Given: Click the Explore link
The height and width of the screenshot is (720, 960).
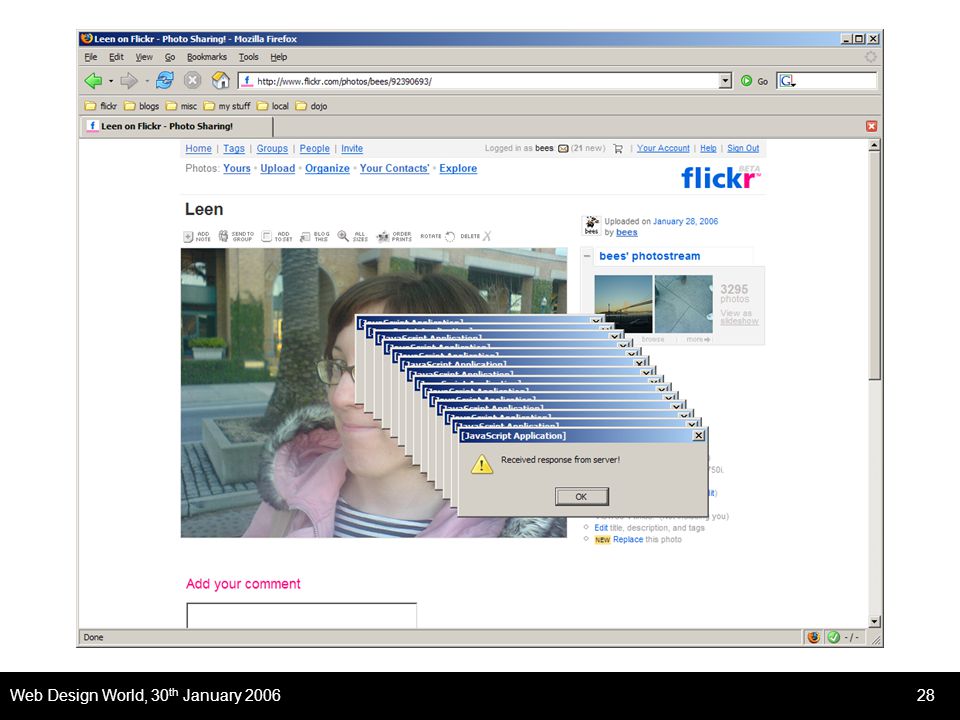Looking at the screenshot, I should coord(458,168).
